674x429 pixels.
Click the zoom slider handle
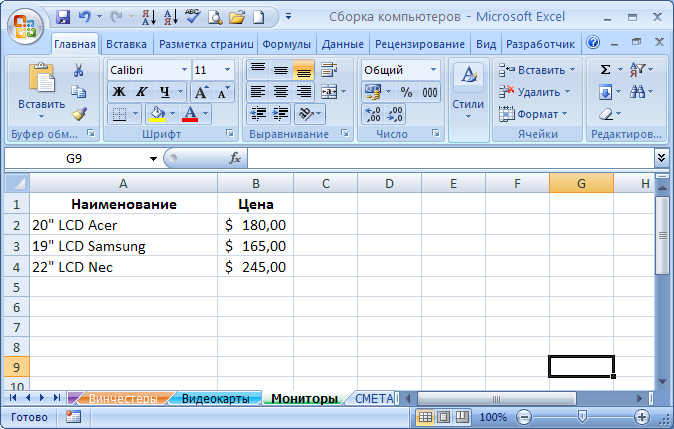coord(582,416)
